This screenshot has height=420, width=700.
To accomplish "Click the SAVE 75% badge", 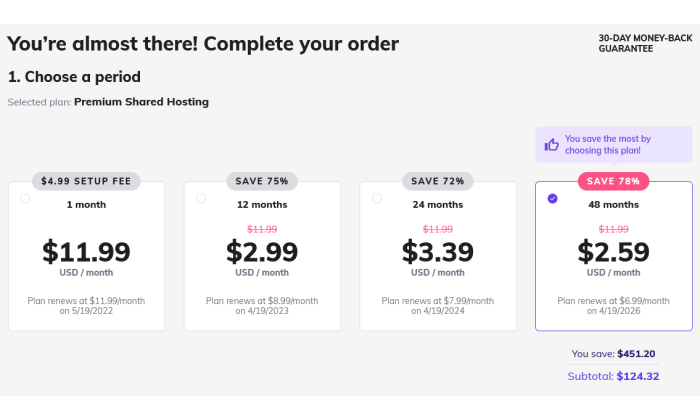I will click(262, 181).
